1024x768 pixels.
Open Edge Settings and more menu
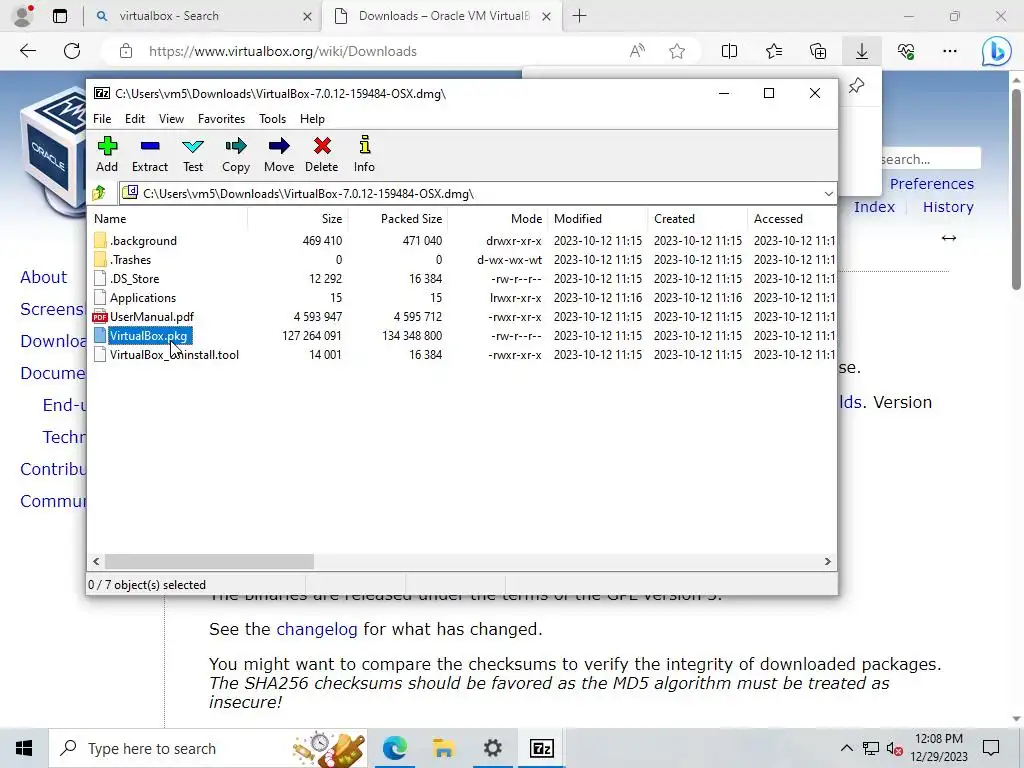(x=950, y=51)
